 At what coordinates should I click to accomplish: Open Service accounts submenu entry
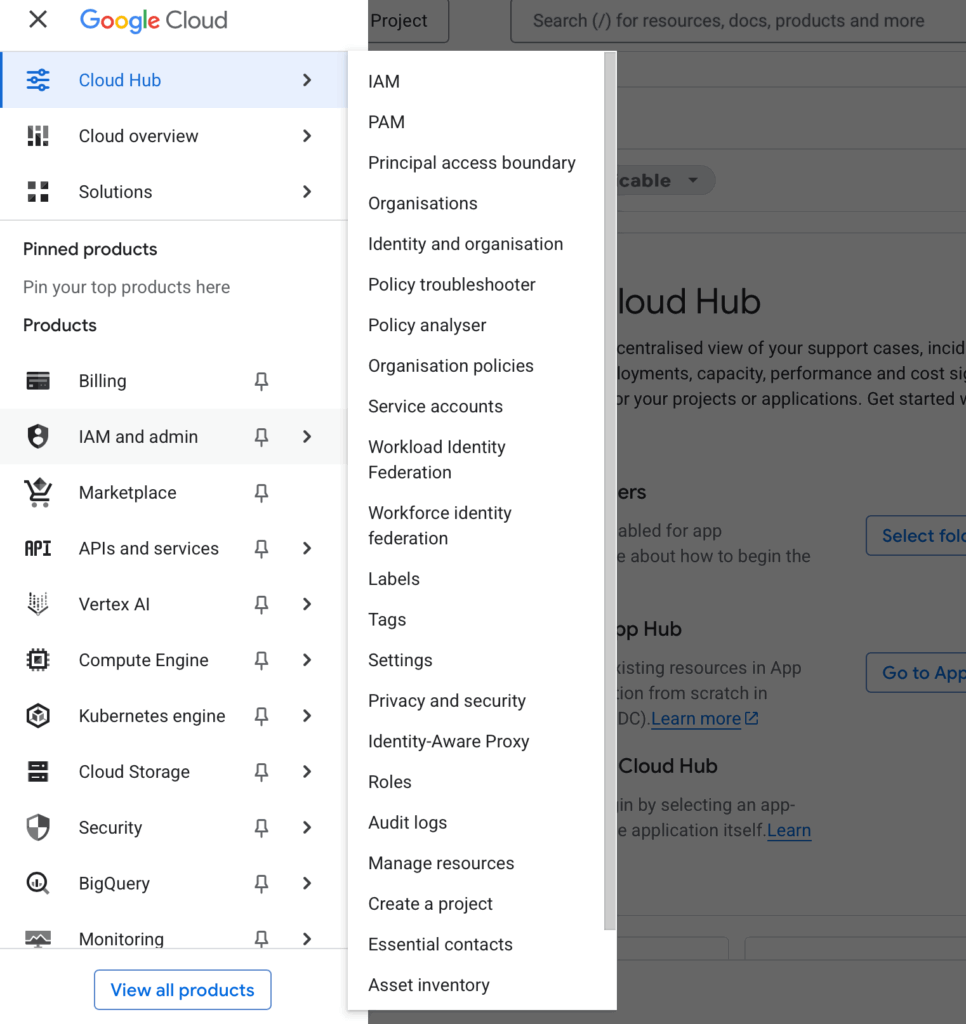(x=435, y=406)
